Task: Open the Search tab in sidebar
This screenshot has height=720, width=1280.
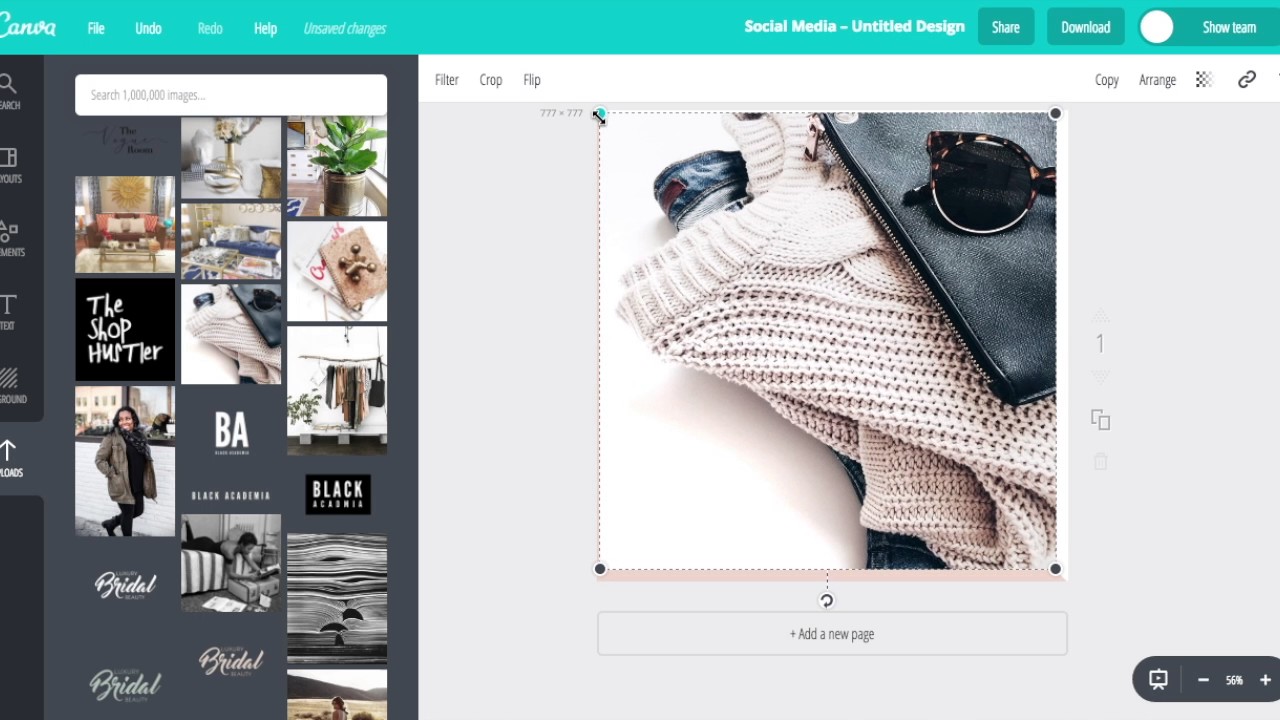Action: point(9,91)
